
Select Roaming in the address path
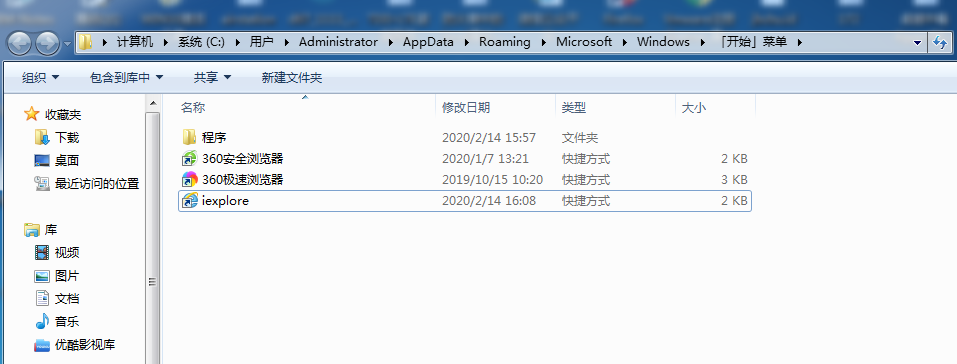coord(504,42)
